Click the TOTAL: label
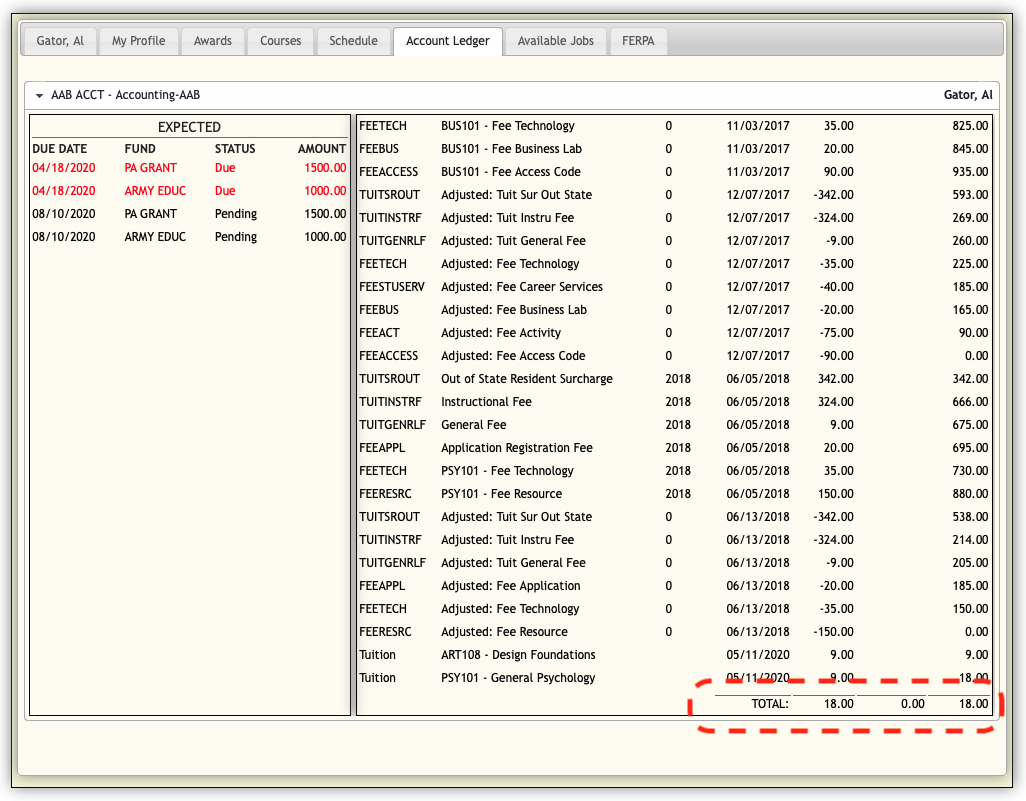 tap(770, 704)
